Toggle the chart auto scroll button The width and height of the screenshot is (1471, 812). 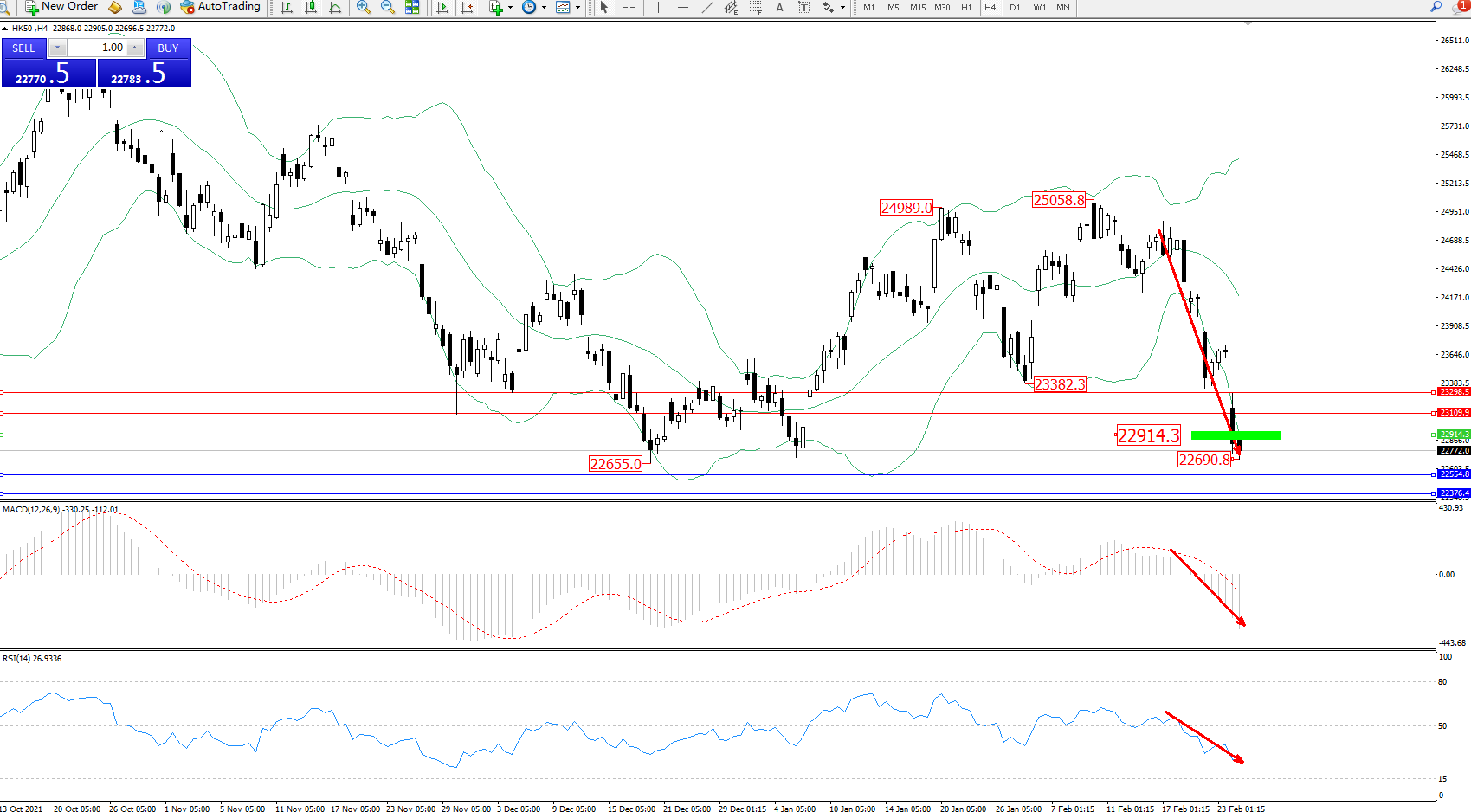(x=442, y=7)
